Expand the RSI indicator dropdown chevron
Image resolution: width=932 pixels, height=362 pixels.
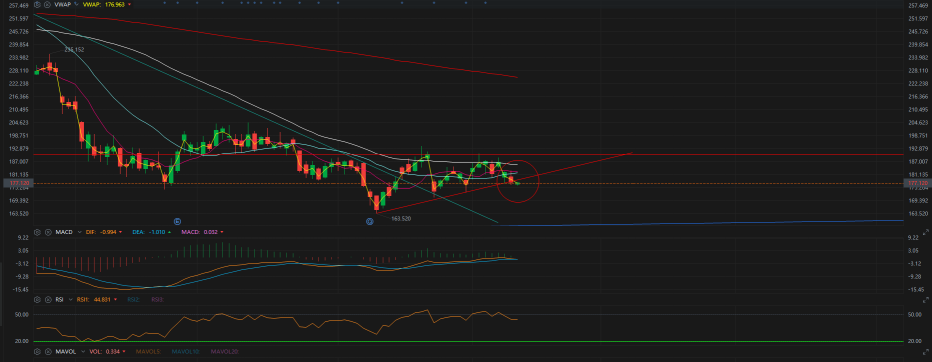coord(70,300)
